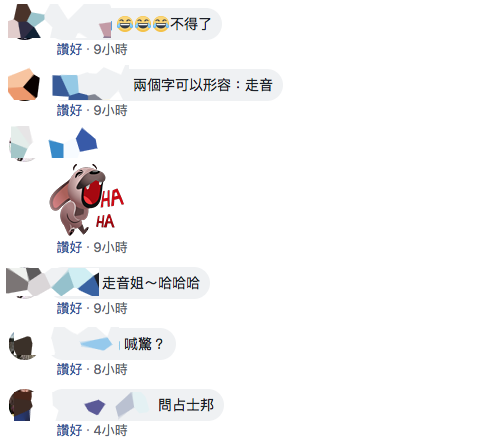Like the HA HA sticker comment

[69, 247]
